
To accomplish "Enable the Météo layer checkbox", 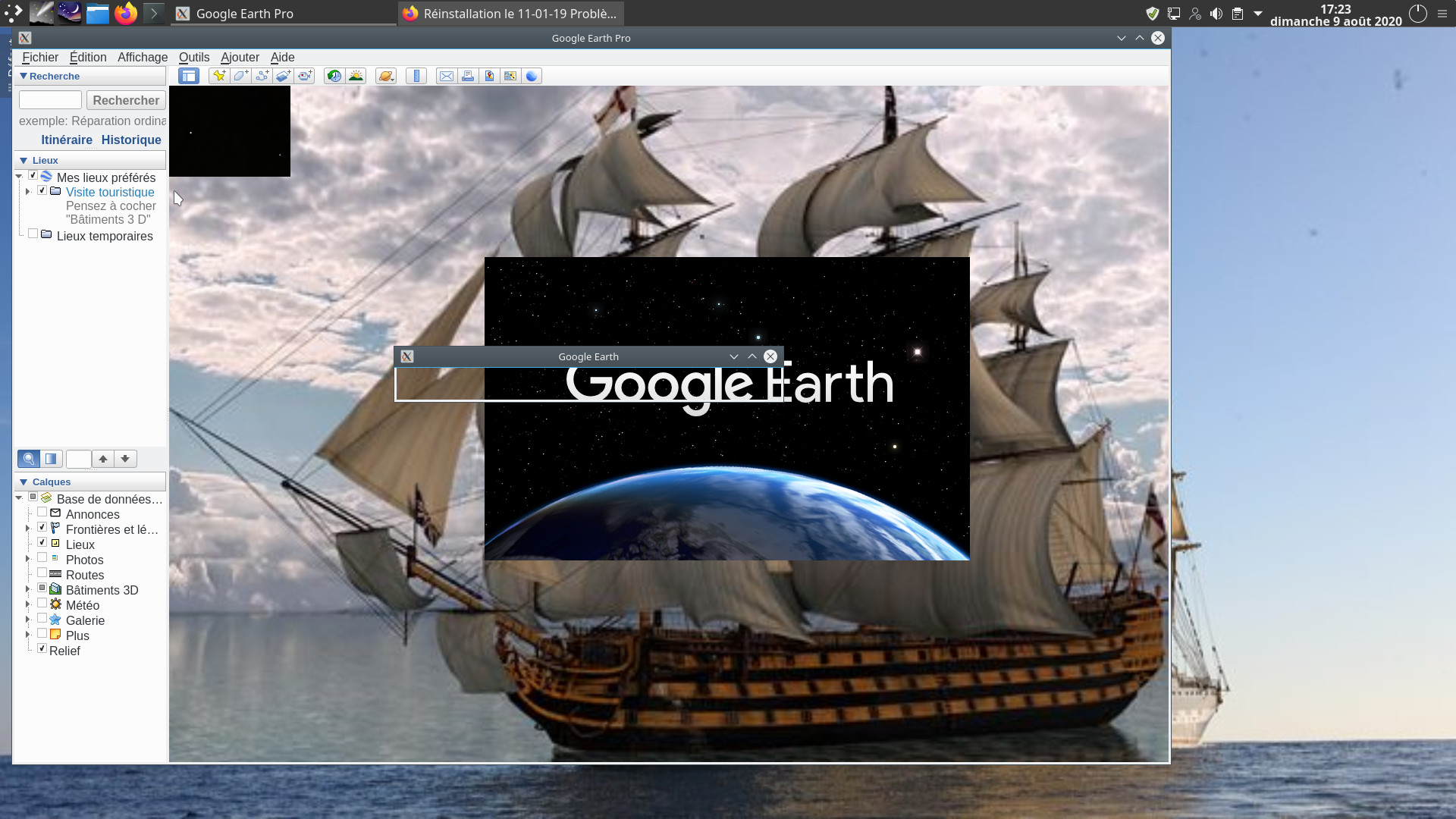I will click(42, 604).
